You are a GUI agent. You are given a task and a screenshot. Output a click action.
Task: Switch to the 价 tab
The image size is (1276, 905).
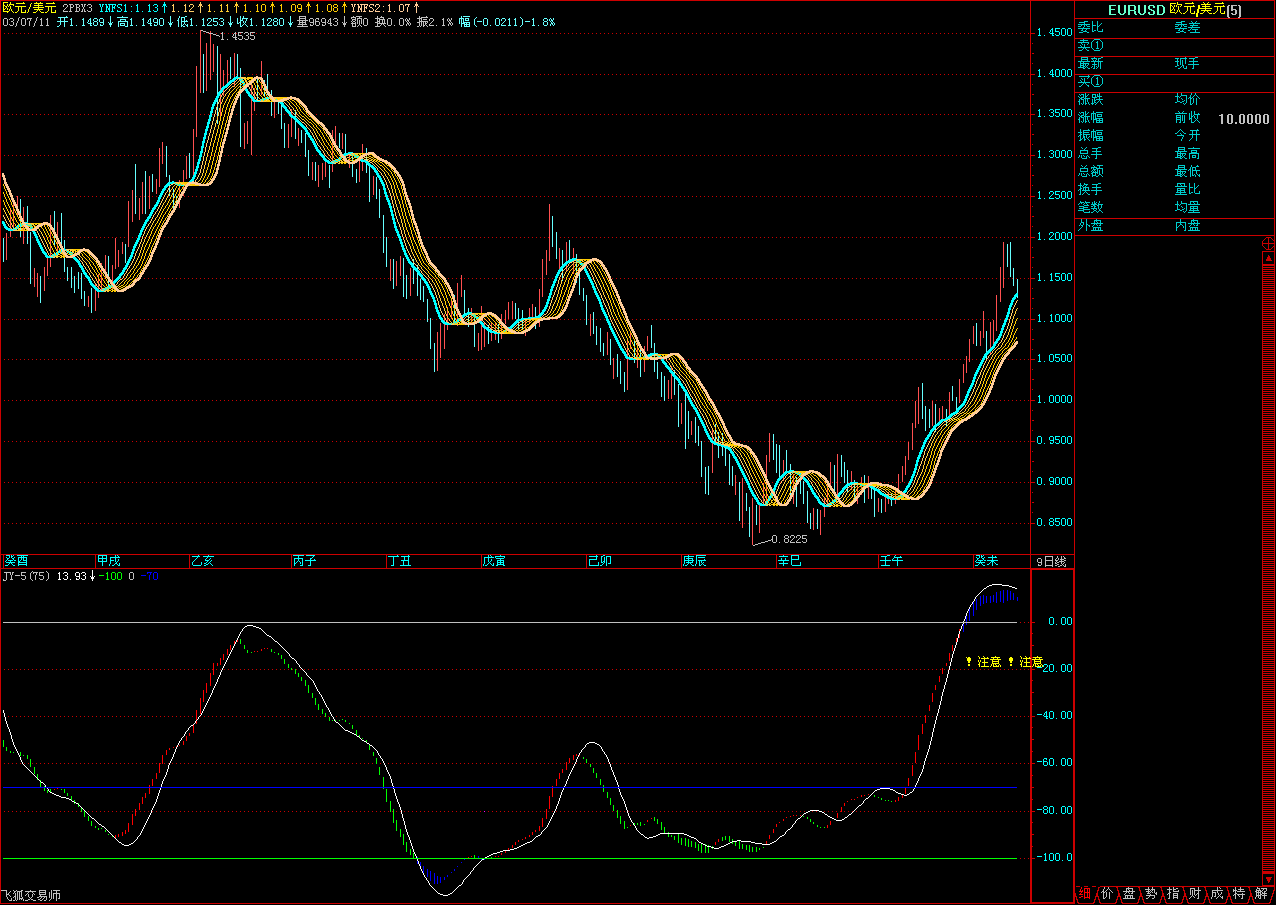click(x=1107, y=893)
